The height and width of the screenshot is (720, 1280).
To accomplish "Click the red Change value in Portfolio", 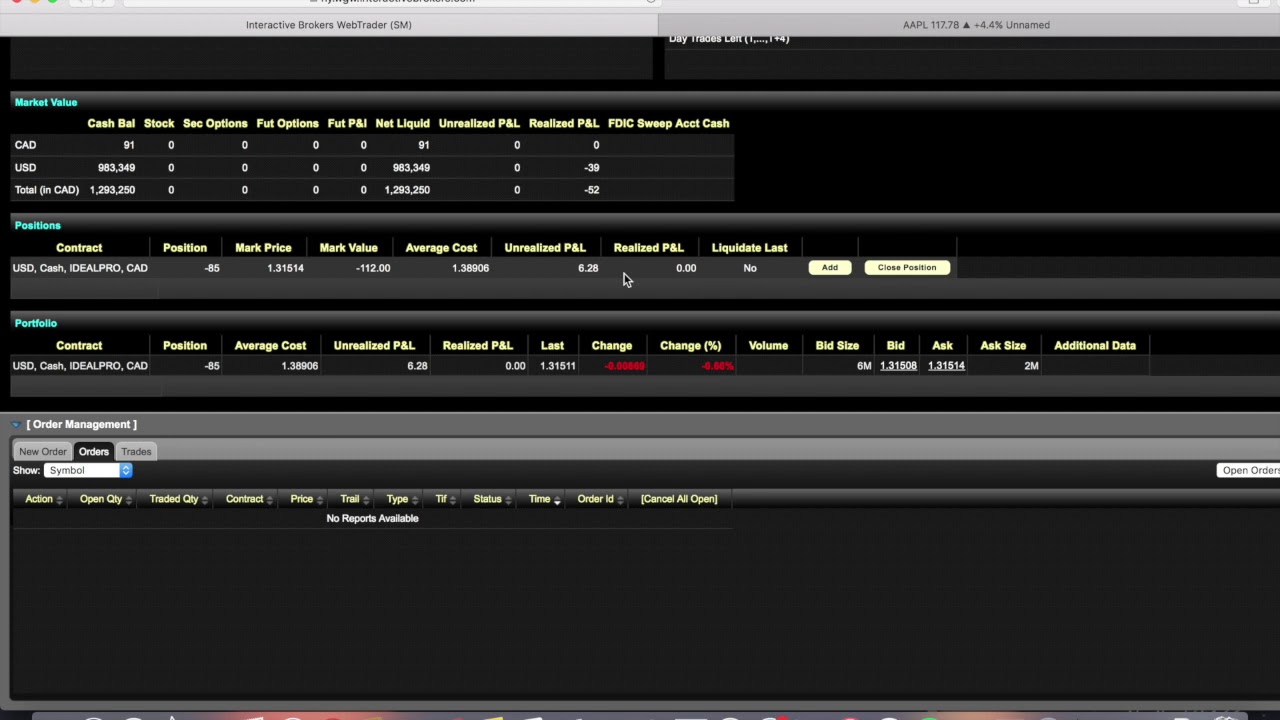I will point(625,366).
